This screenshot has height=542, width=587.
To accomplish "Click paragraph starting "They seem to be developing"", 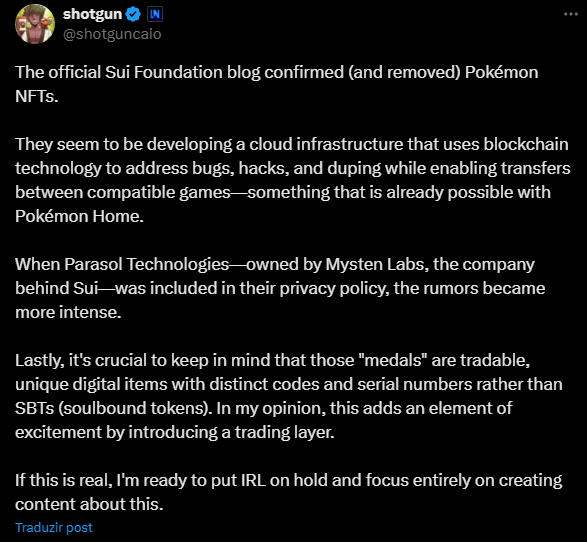I will [293, 180].
